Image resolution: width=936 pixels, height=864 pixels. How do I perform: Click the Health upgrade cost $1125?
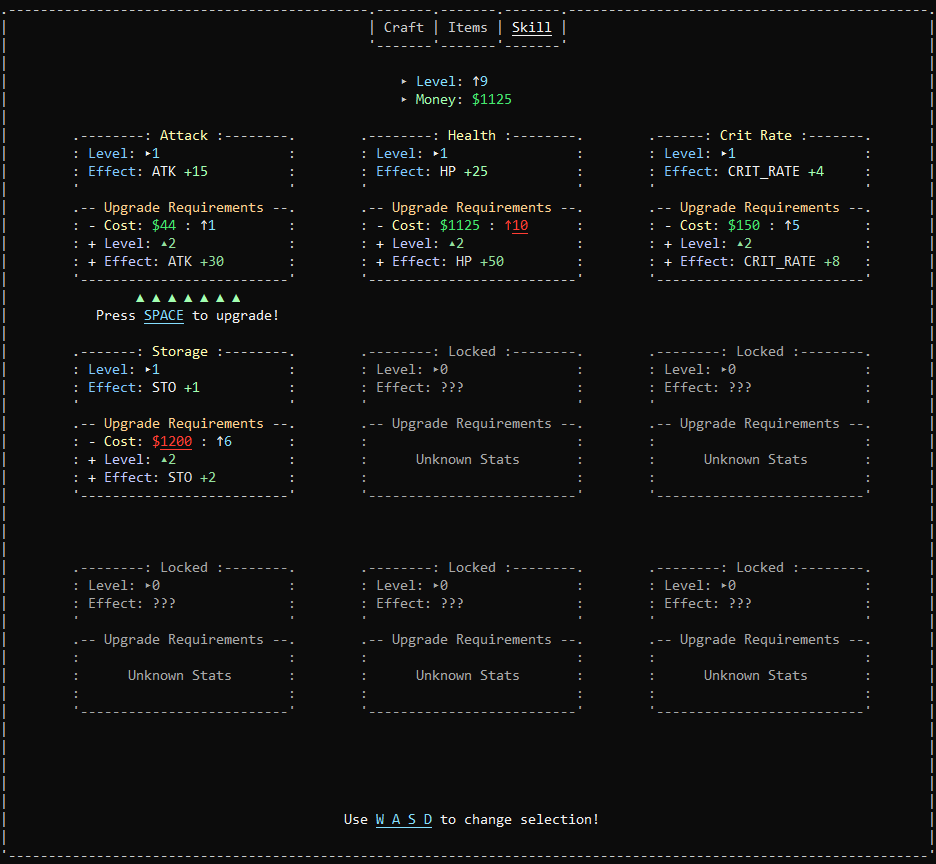click(460, 226)
